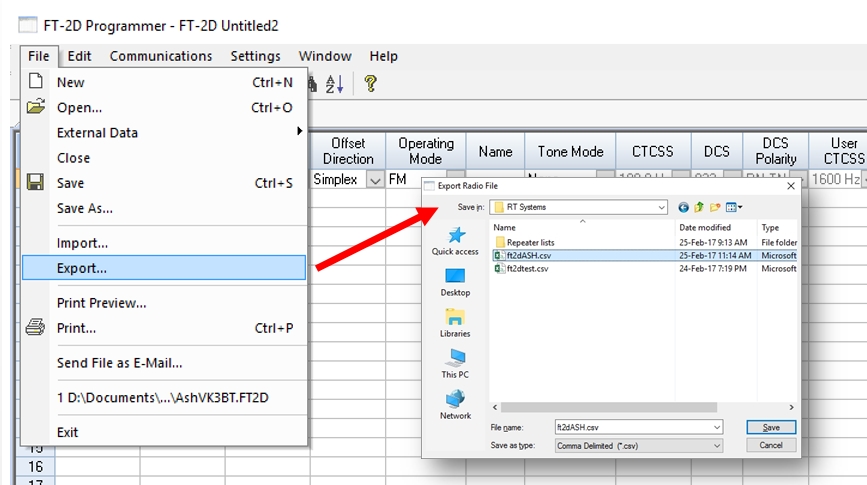
Task: Open the File menu
Action: click(38, 56)
